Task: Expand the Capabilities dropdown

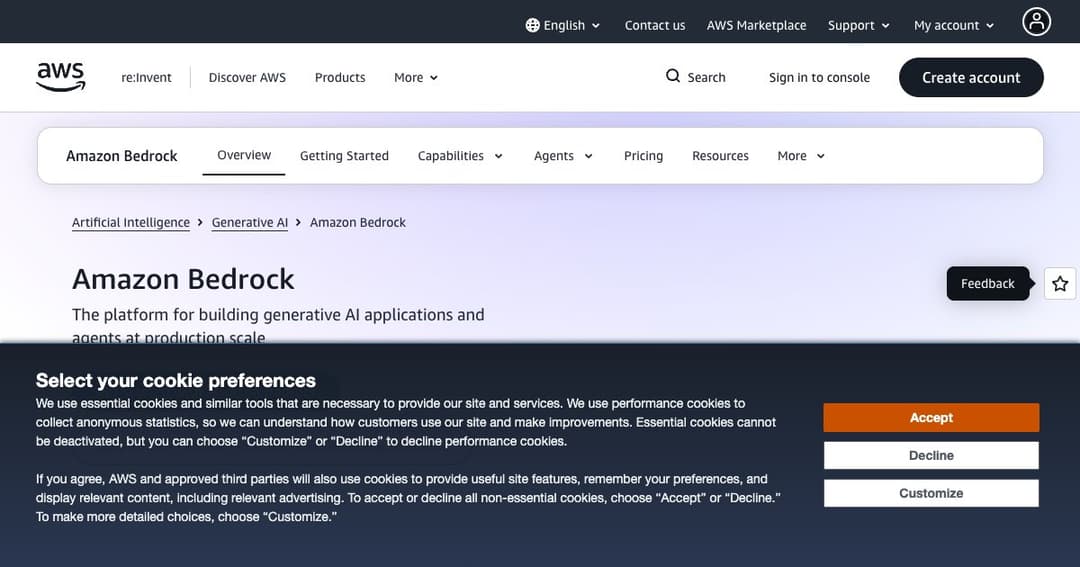Action: click(x=460, y=156)
